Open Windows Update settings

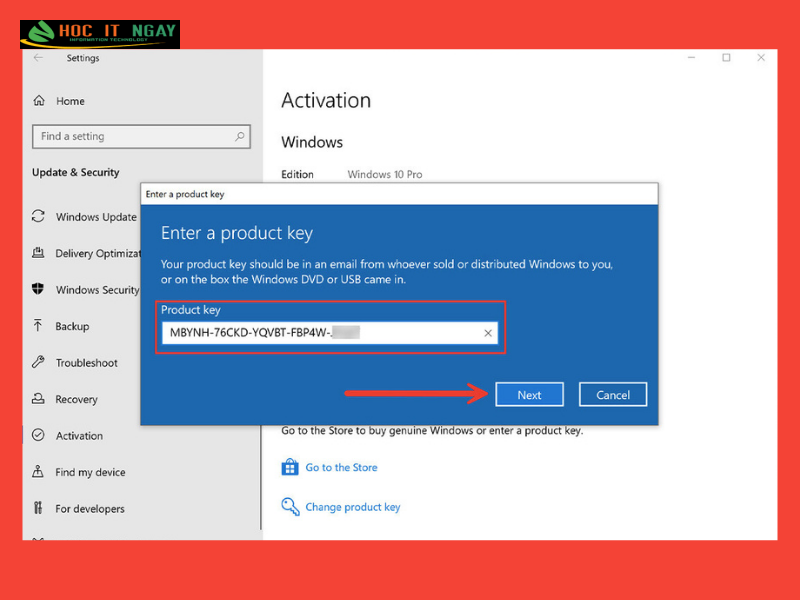click(x=96, y=217)
